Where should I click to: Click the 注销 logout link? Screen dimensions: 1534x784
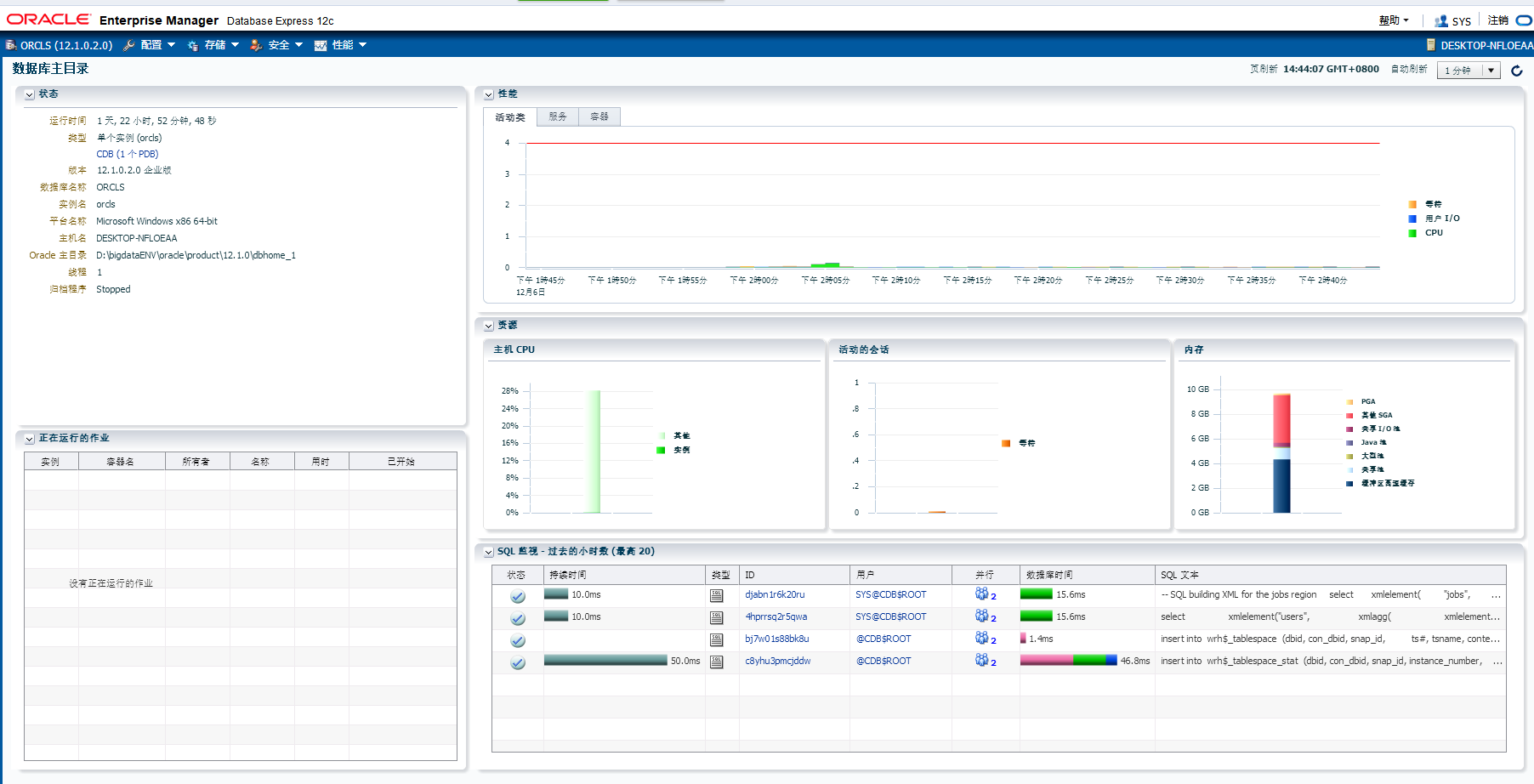[1499, 20]
